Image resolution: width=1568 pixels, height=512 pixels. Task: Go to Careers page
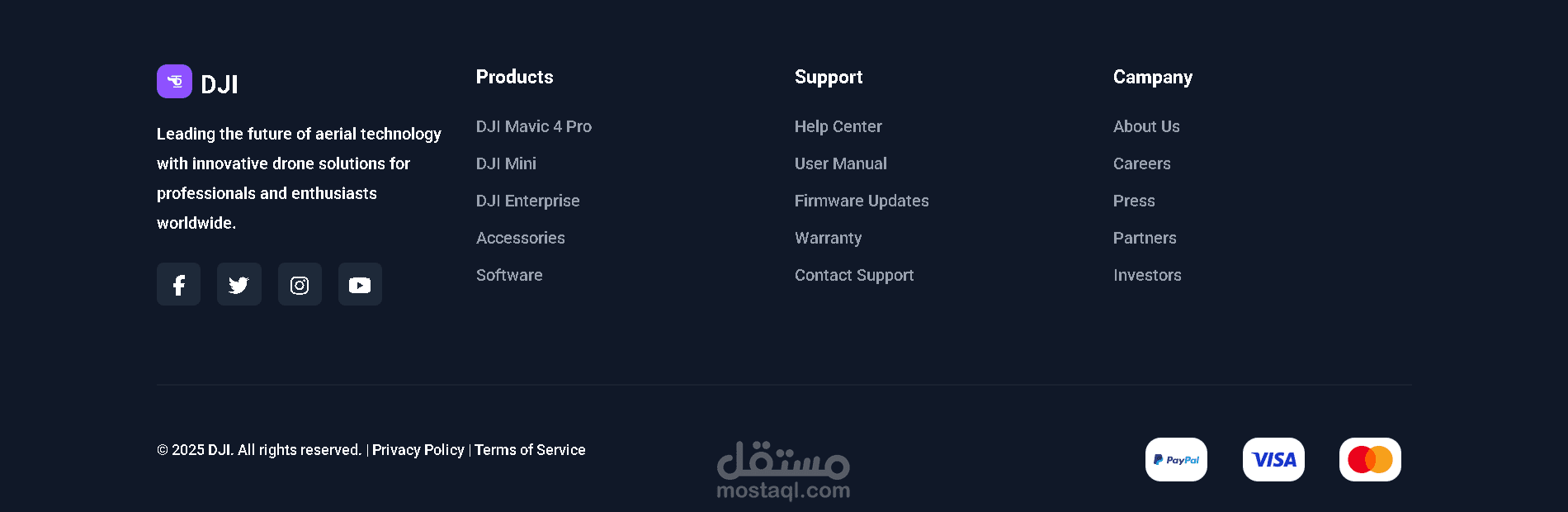pyautogui.click(x=1141, y=164)
